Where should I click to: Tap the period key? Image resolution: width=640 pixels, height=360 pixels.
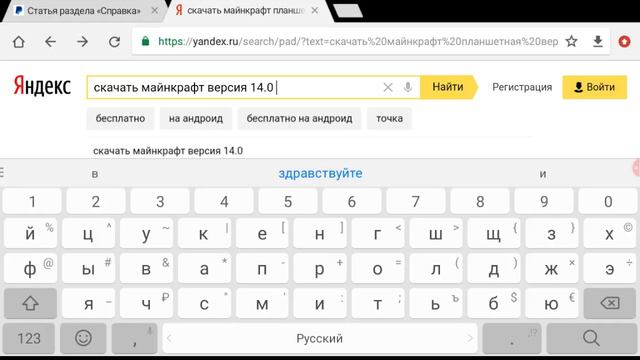pos(512,338)
